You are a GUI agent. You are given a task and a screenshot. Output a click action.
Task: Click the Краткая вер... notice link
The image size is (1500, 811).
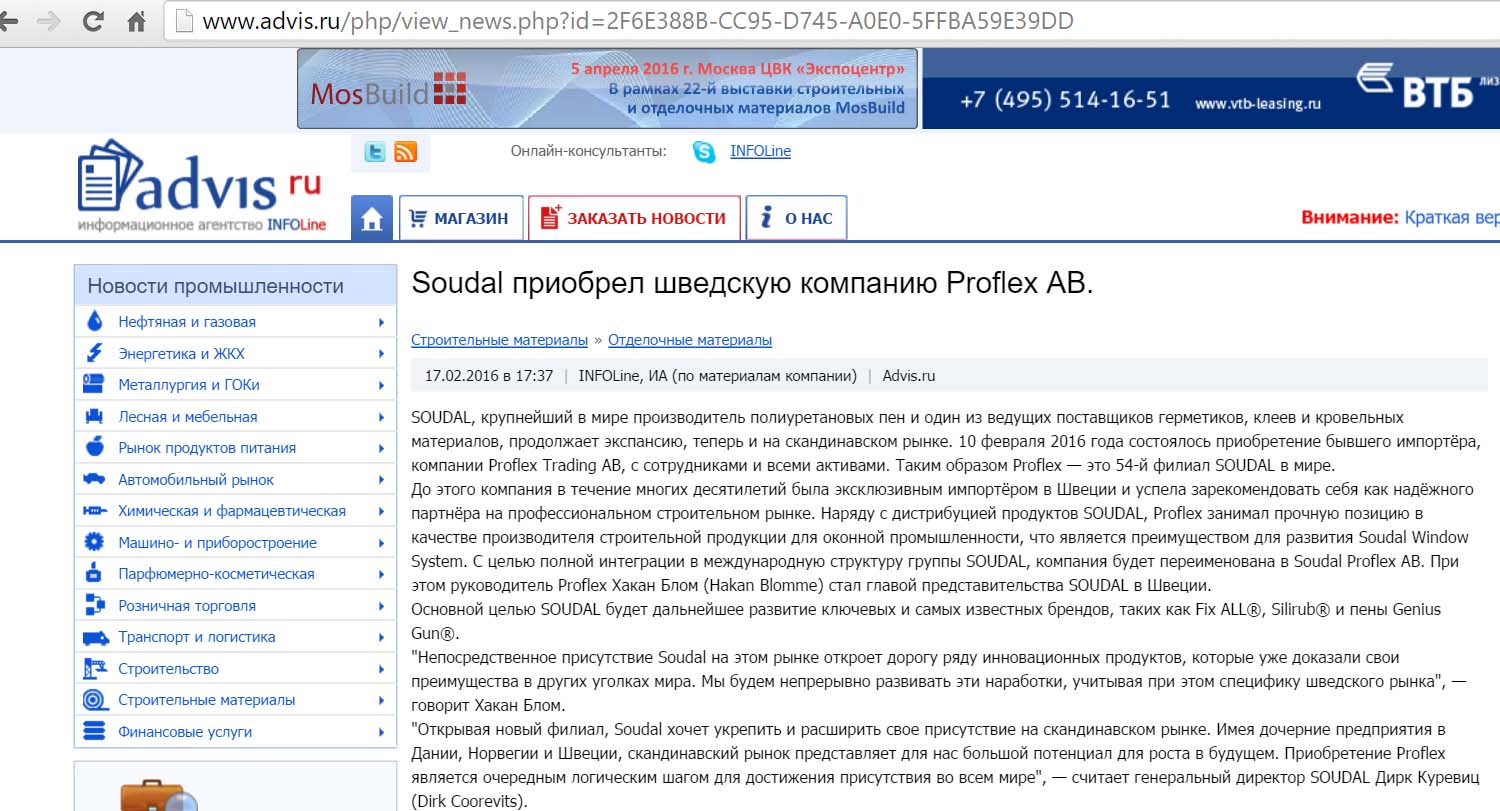(x=1452, y=218)
